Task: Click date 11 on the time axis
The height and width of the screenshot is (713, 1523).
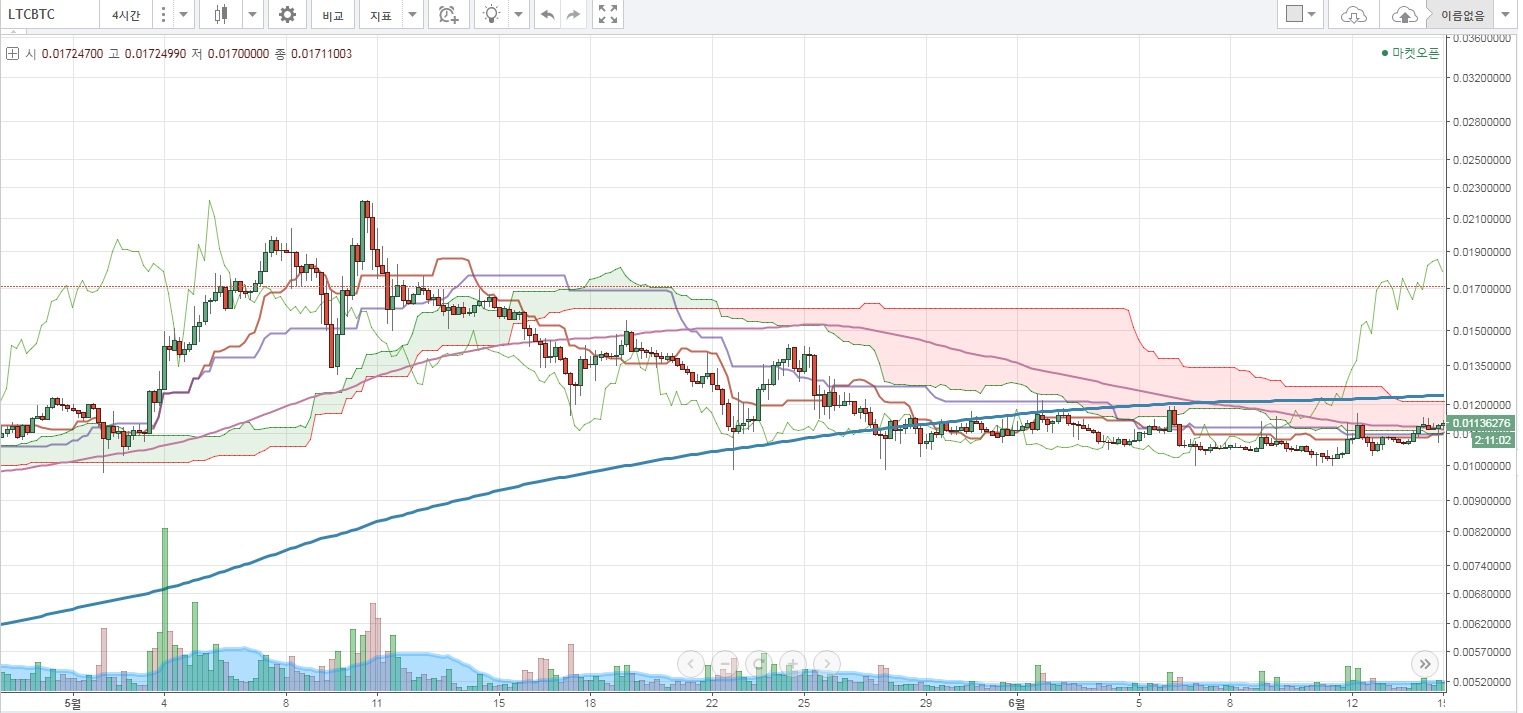Action: (377, 704)
